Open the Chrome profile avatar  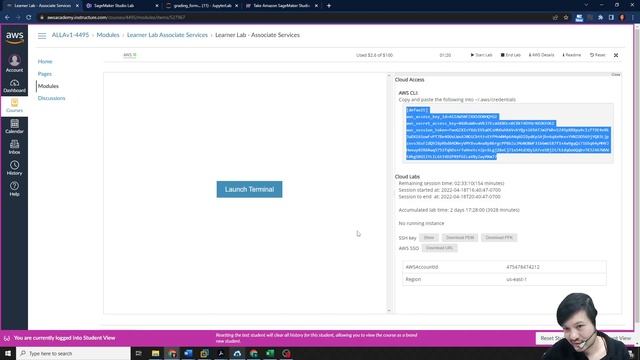pyautogui.click(x=622, y=18)
